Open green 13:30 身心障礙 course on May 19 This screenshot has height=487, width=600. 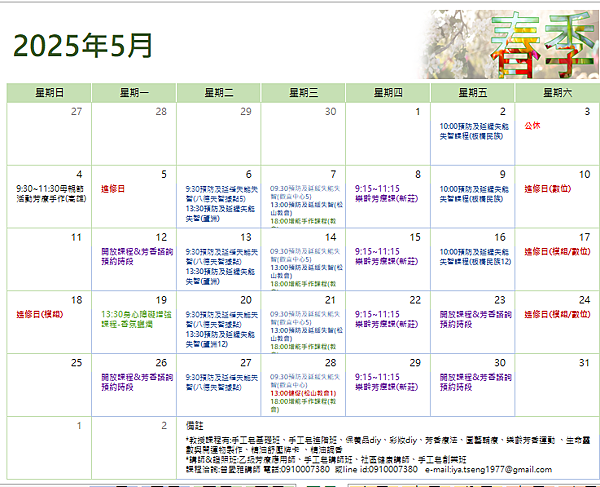(136, 319)
